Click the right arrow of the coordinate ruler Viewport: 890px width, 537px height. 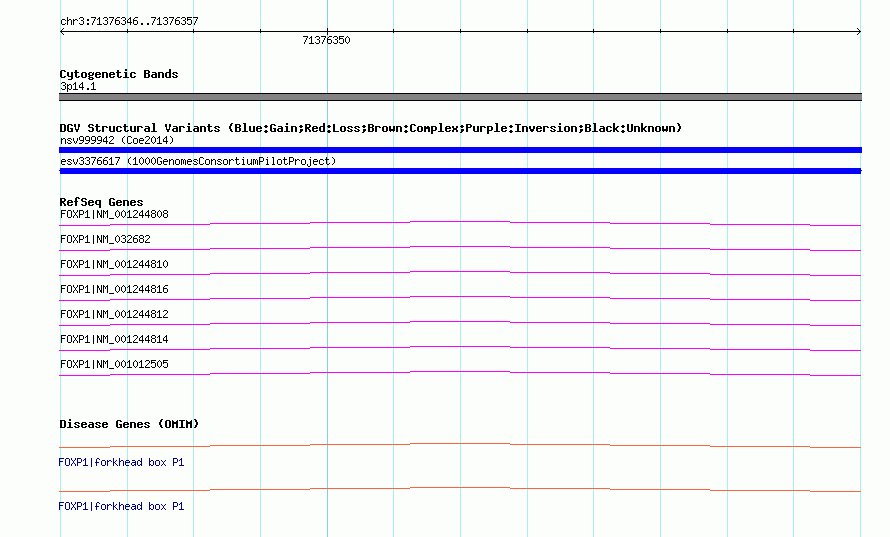coord(859,32)
